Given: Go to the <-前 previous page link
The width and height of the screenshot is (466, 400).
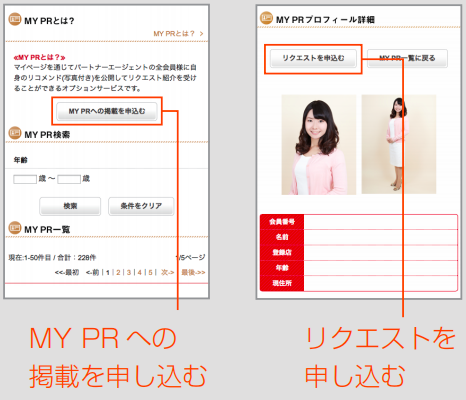Looking at the screenshot, I should 92,273.
